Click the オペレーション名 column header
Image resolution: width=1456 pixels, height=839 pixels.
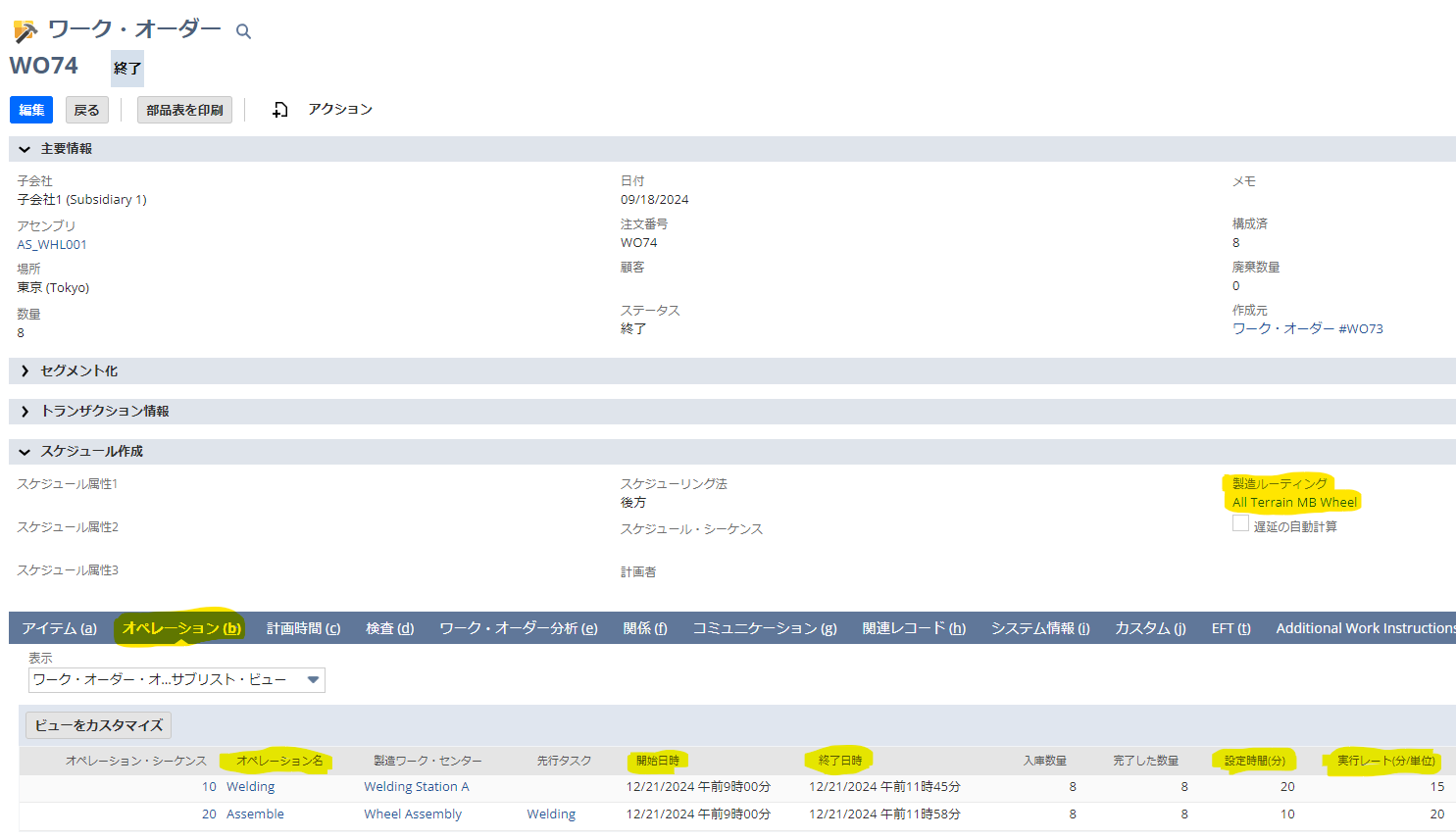point(279,761)
